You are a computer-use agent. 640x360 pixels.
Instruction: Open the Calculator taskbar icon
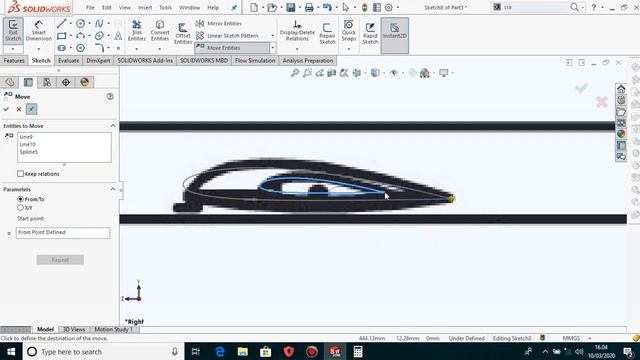click(x=358, y=352)
